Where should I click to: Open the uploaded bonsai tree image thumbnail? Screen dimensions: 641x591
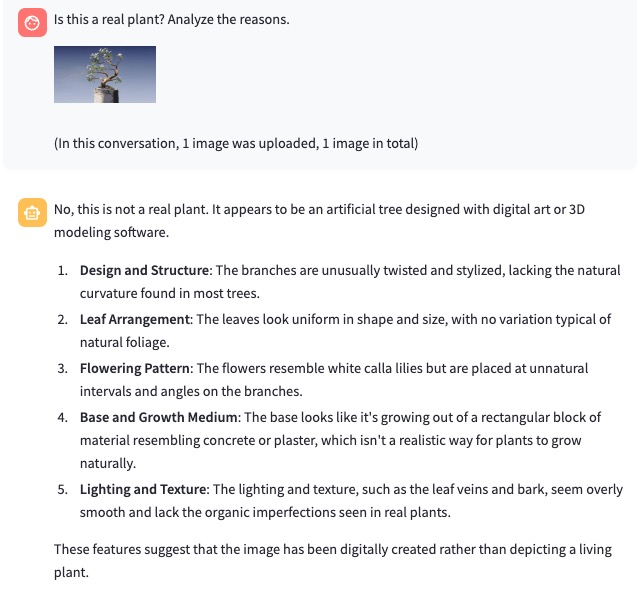pyautogui.click(x=105, y=74)
